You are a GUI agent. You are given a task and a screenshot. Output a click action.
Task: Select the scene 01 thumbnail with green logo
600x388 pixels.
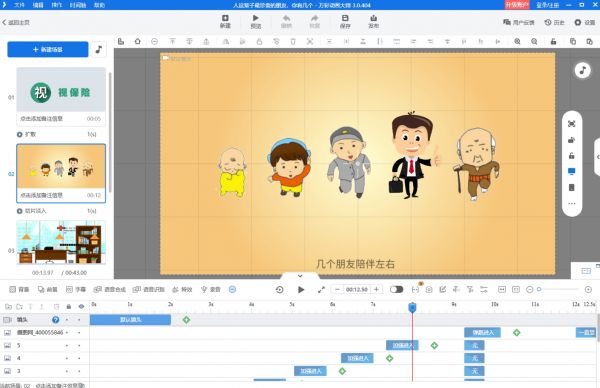pyautogui.click(x=61, y=90)
